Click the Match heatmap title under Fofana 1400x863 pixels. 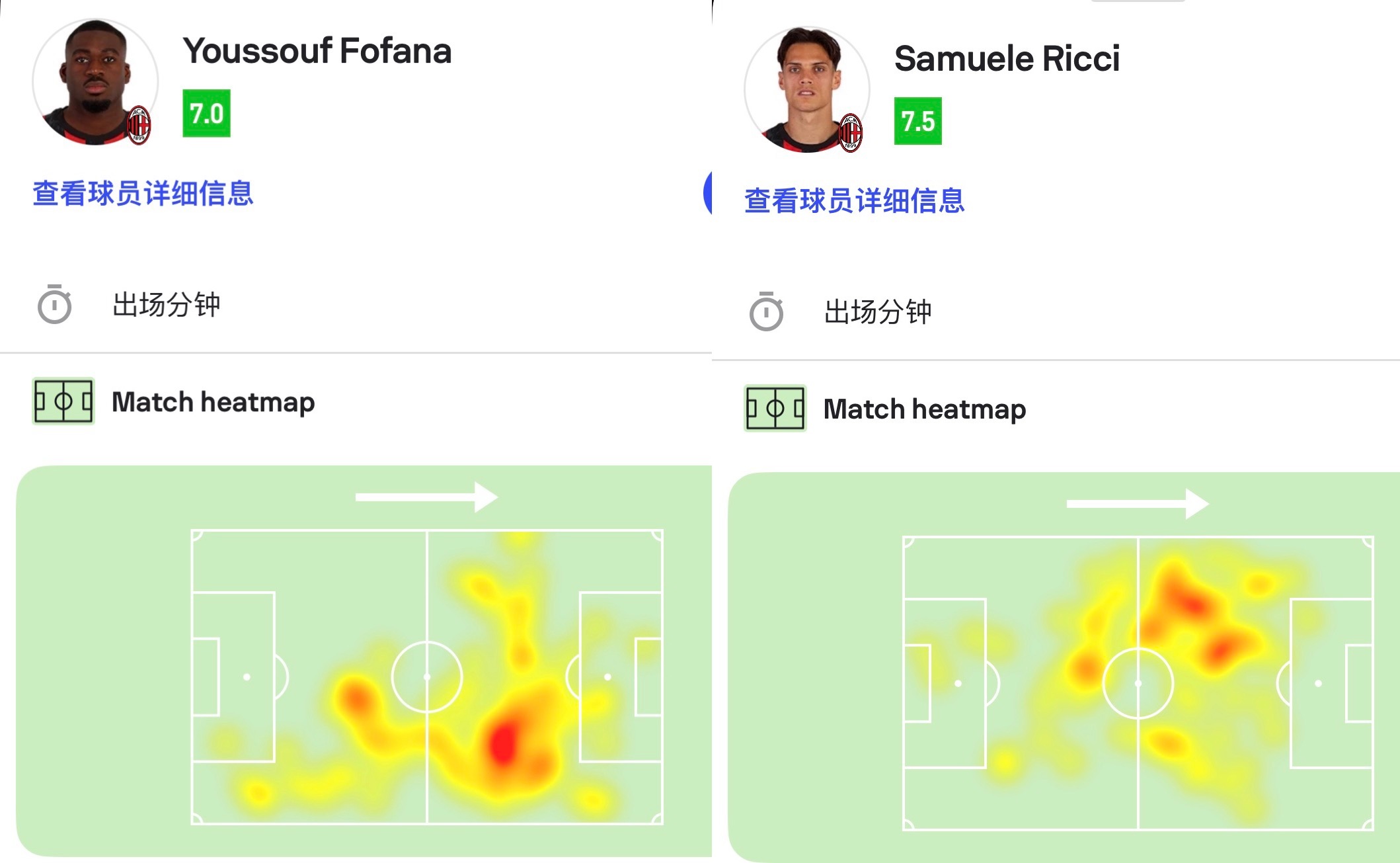[213, 402]
